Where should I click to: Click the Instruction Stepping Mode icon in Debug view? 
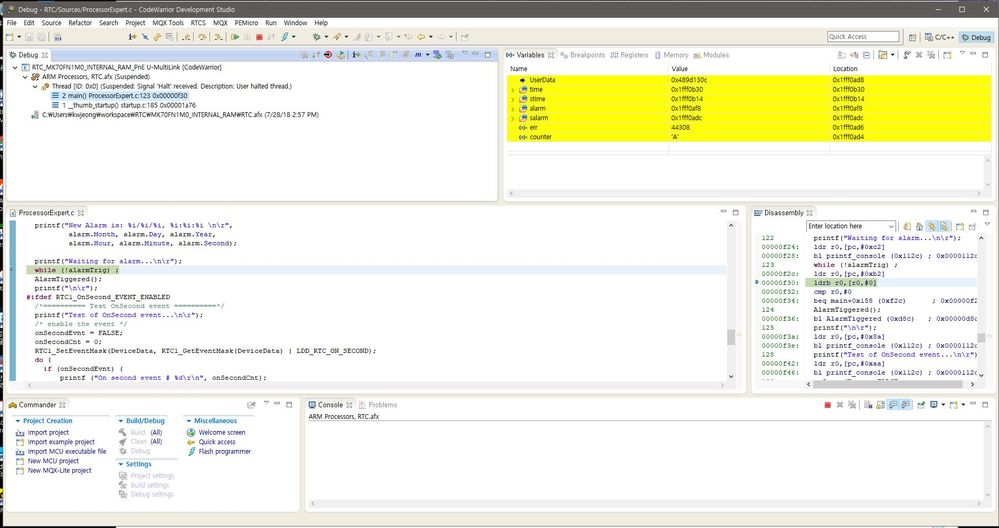point(356,55)
